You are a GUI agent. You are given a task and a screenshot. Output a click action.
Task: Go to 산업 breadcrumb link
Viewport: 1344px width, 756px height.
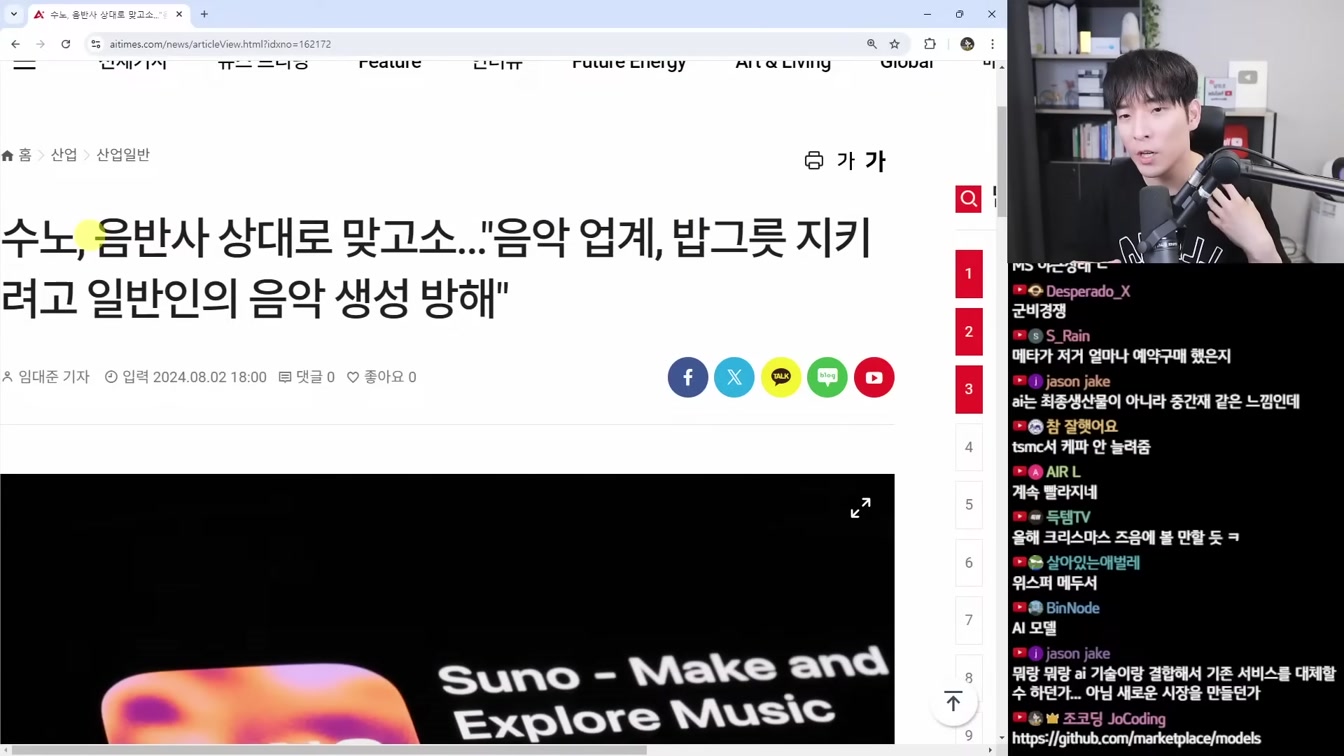(64, 155)
